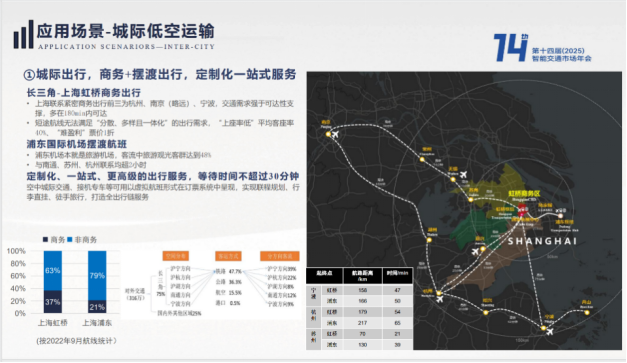Click the middle orange header box 客运方式

tap(228, 256)
